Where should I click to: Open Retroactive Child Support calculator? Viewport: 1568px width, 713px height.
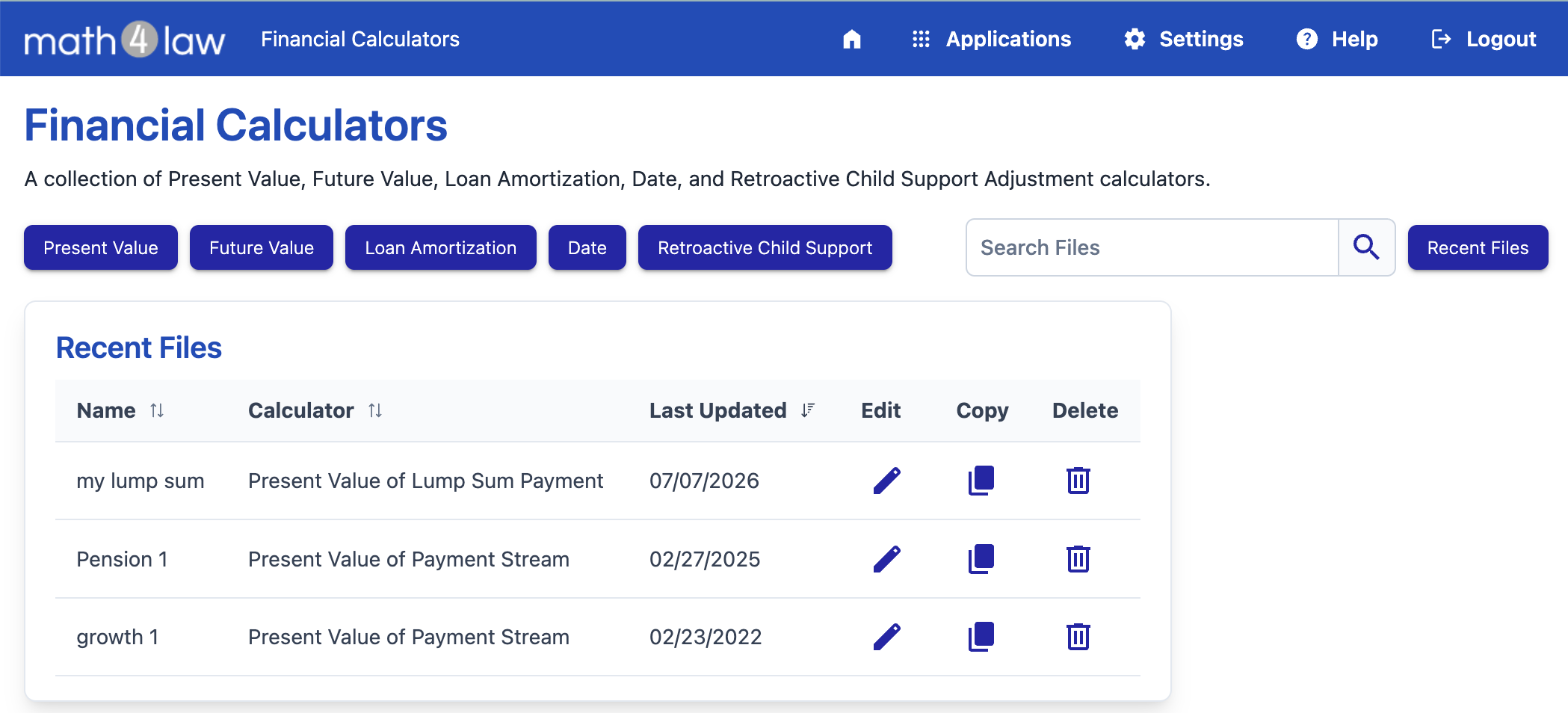click(765, 247)
